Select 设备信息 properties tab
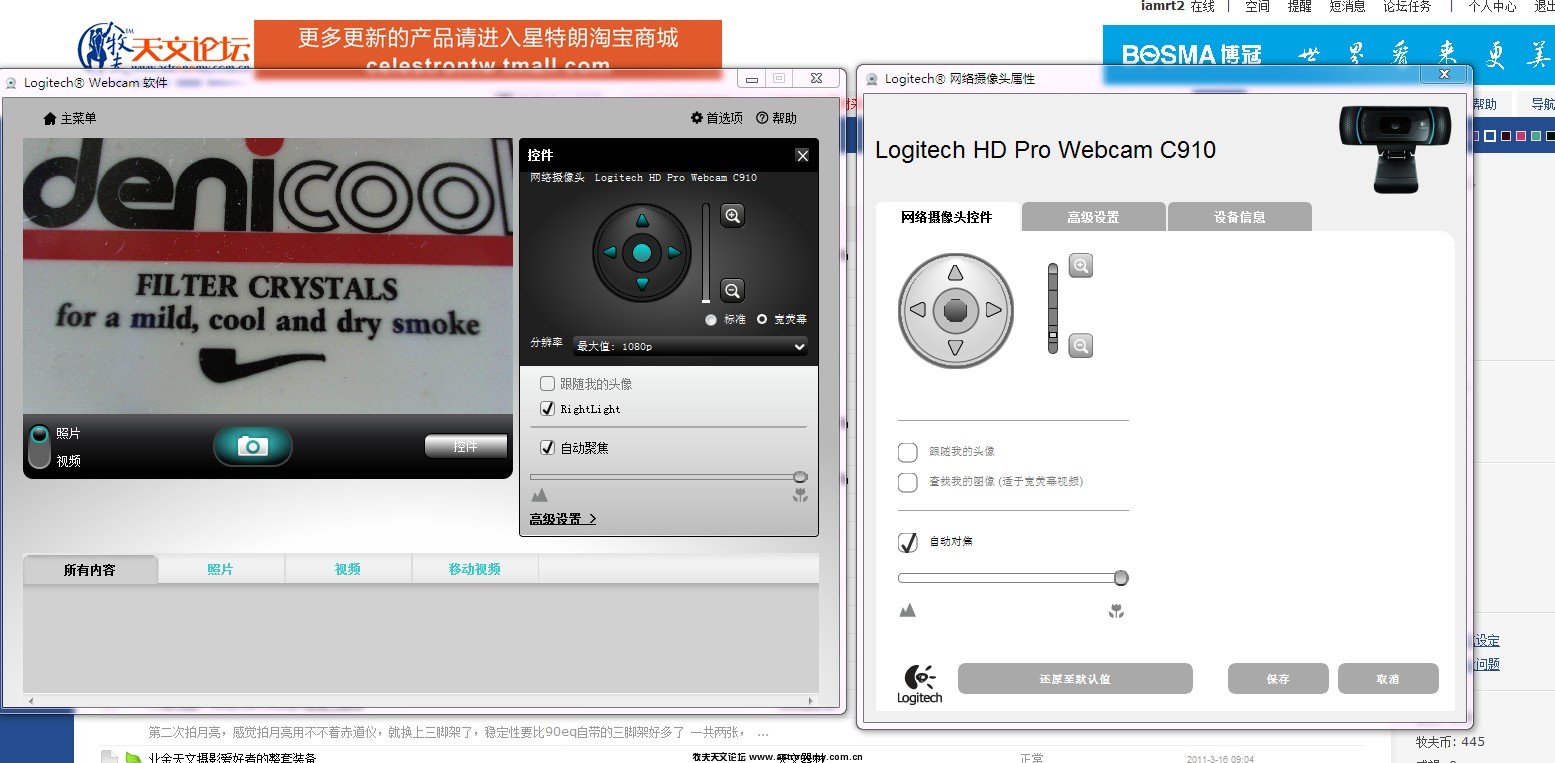This screenshot has height=763, width=1555. coord(1240,217)
